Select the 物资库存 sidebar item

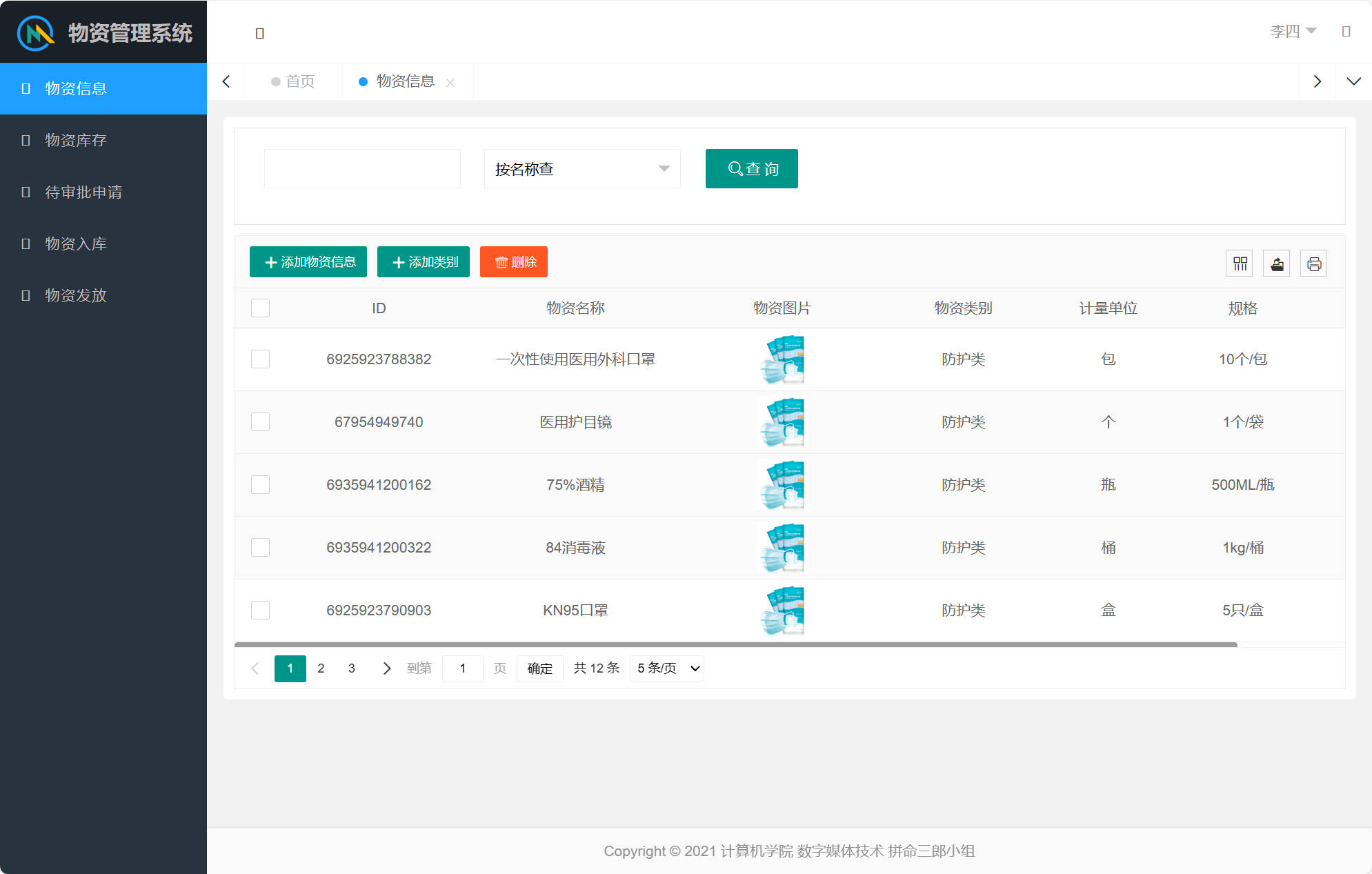[x=74, y=140]
